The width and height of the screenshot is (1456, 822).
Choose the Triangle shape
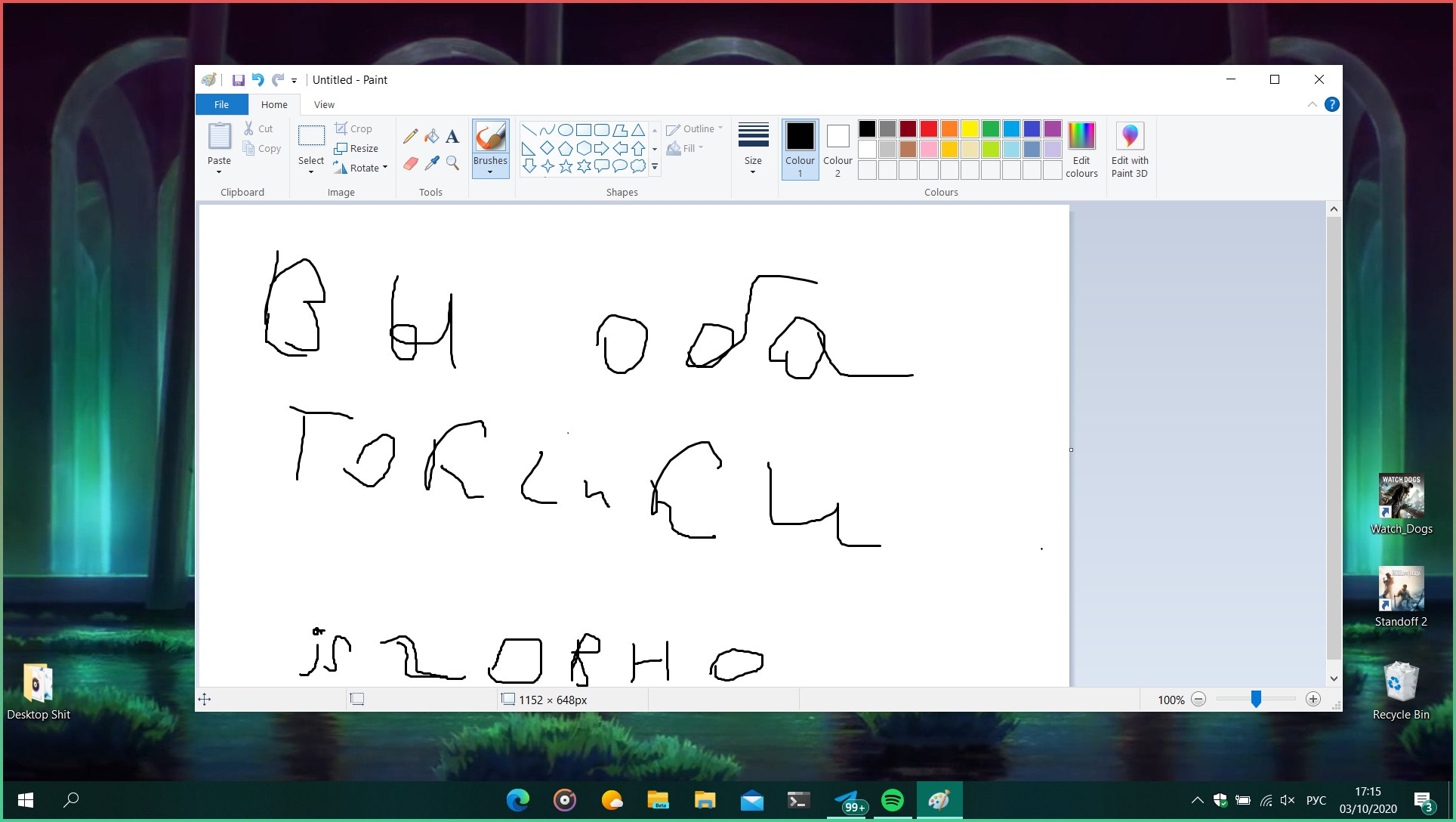pos(638,130)
